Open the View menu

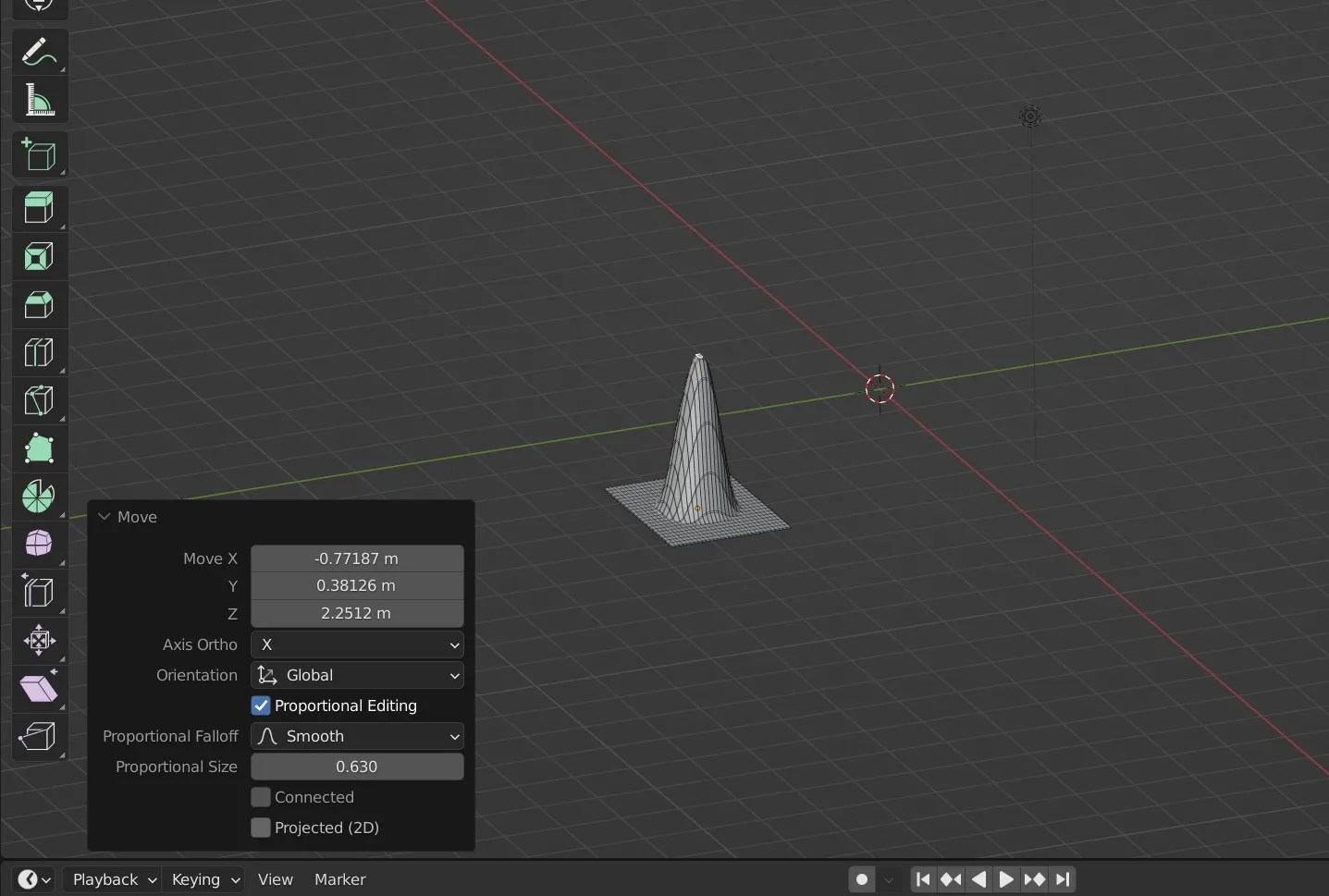tap(275, 879)
